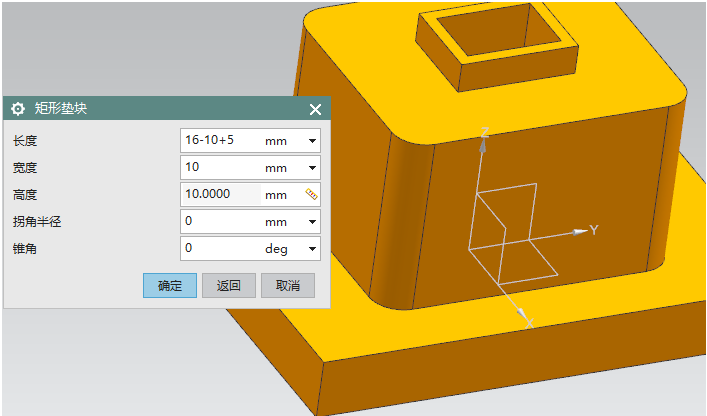Click the 长度 label
This screenshot has width=707, height=416.
pos(25,141)
